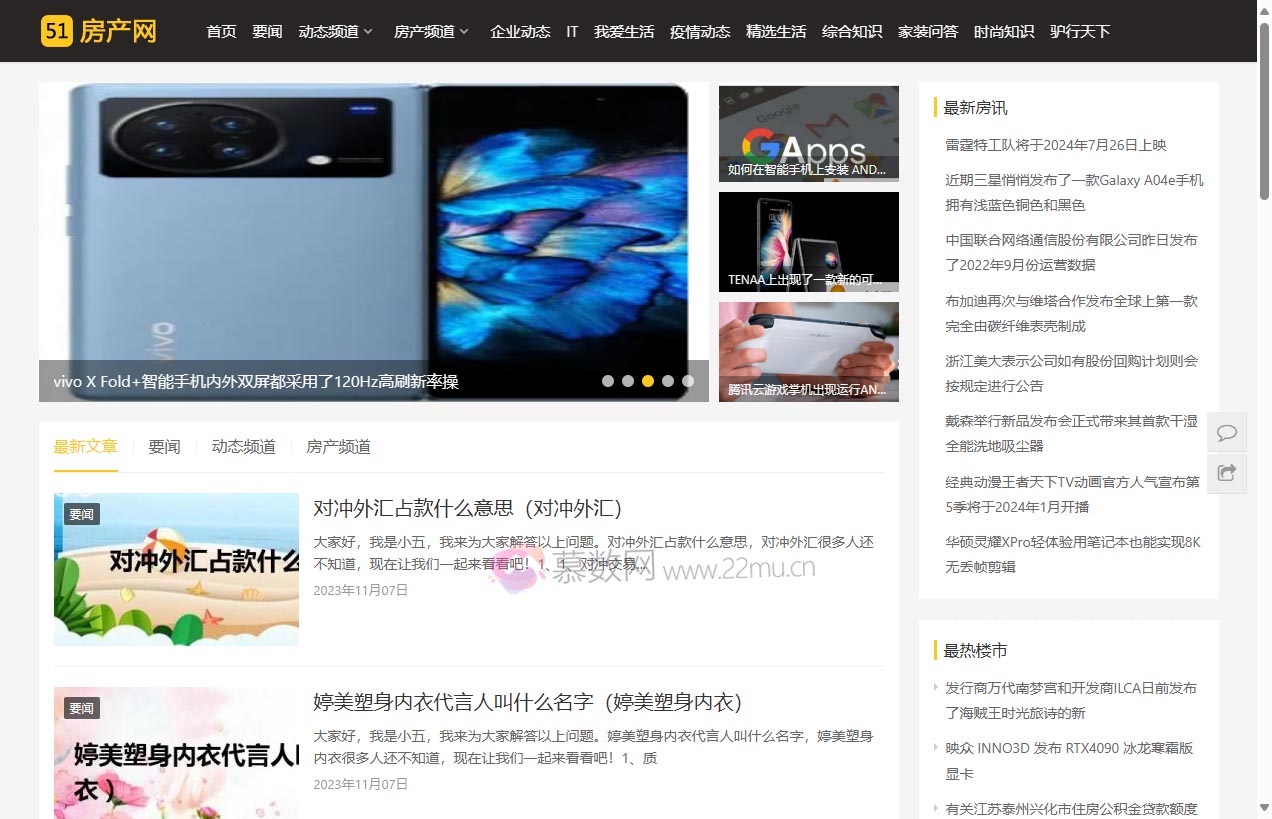Click the 要闻 tag on 婷美塑身内衣 image
Viewport: 1272px width, 819px height.
81,708
